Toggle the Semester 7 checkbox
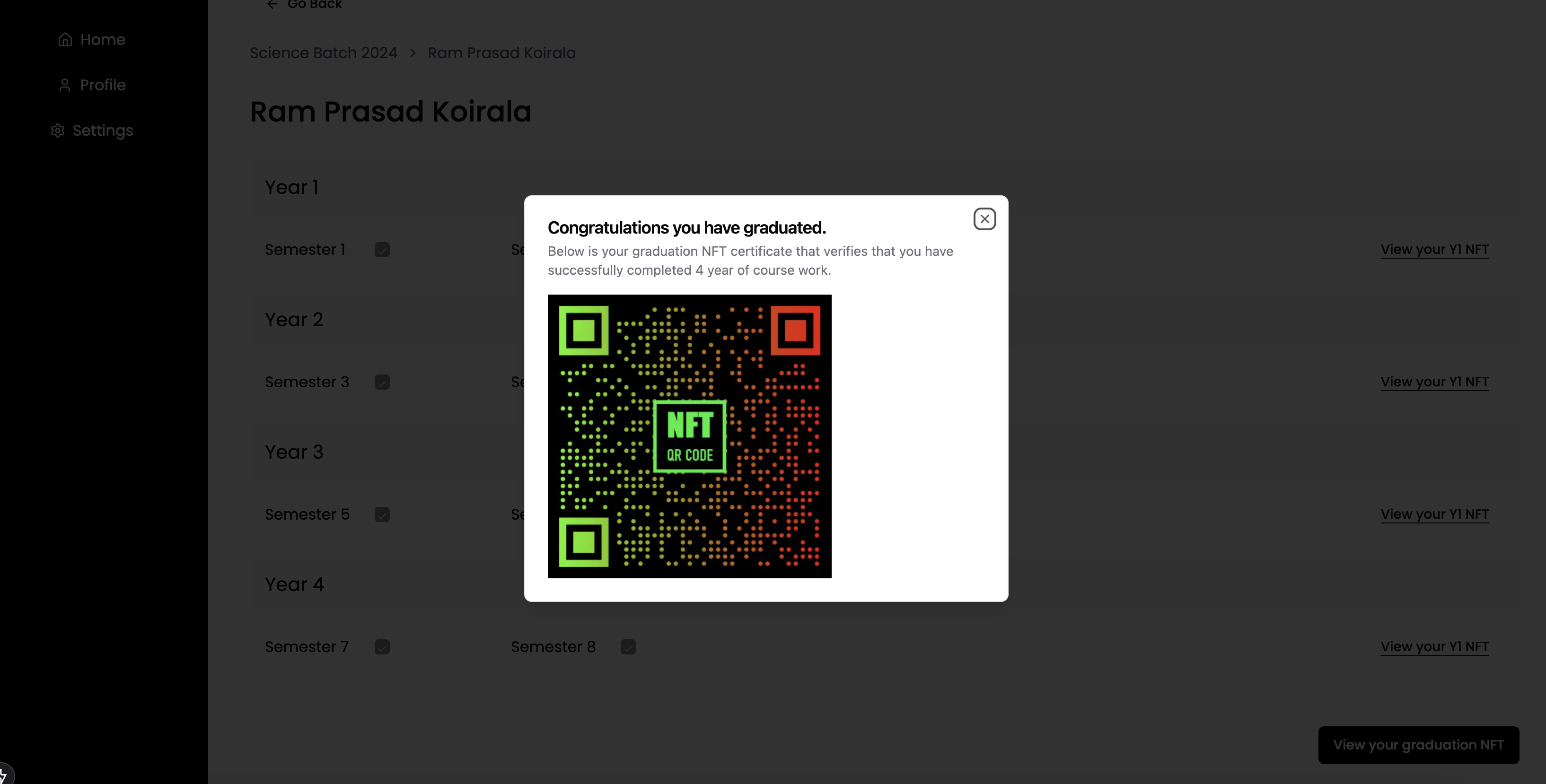 point(382,647)
